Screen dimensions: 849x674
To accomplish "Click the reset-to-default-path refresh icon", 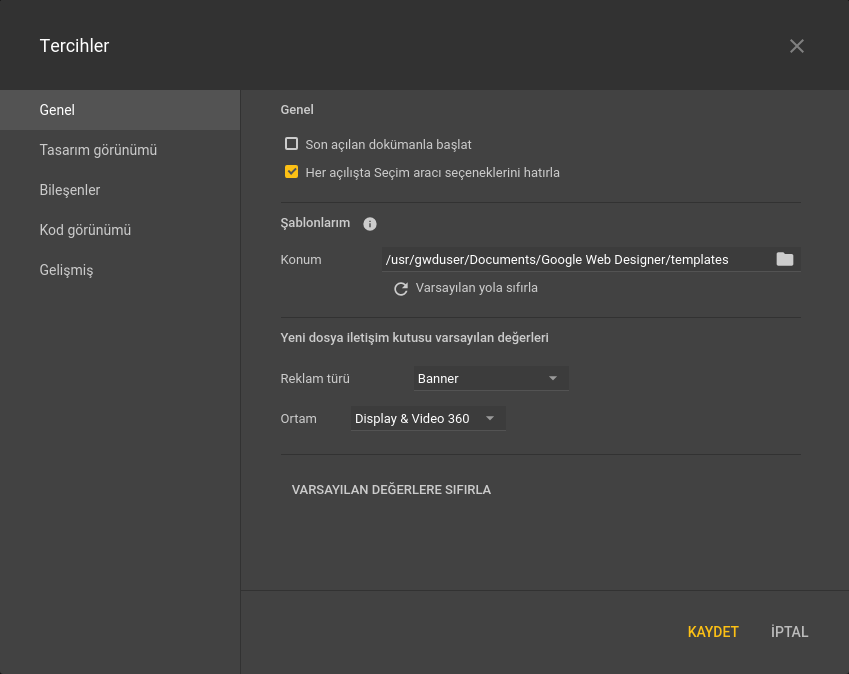I will pos(401,289).
